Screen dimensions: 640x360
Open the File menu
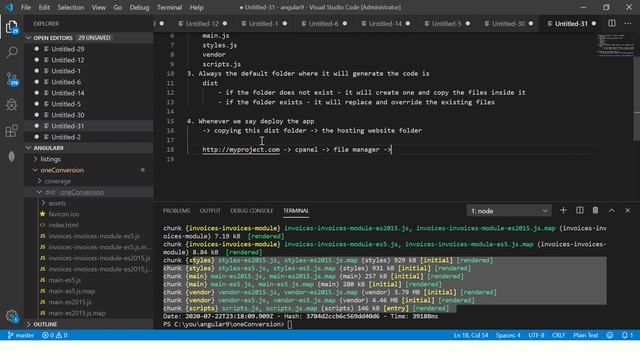click(26, 7)
